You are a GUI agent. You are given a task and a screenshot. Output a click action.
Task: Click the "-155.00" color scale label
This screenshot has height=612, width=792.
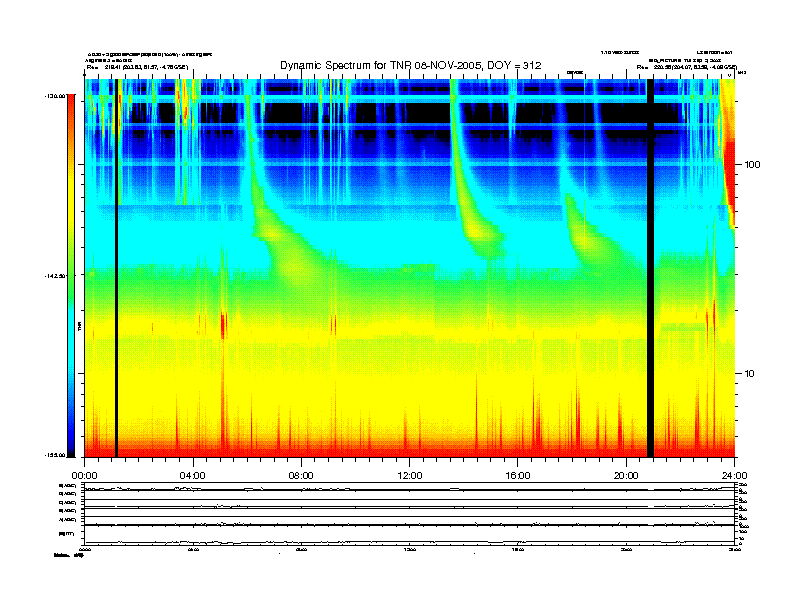(56, 455)
